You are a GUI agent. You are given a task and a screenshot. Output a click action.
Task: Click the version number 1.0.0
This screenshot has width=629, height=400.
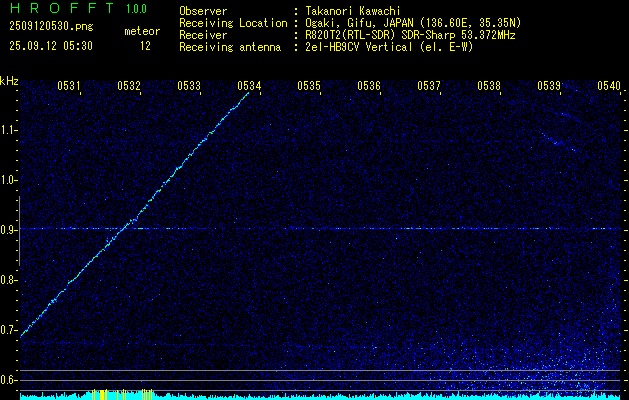(136, 9)
